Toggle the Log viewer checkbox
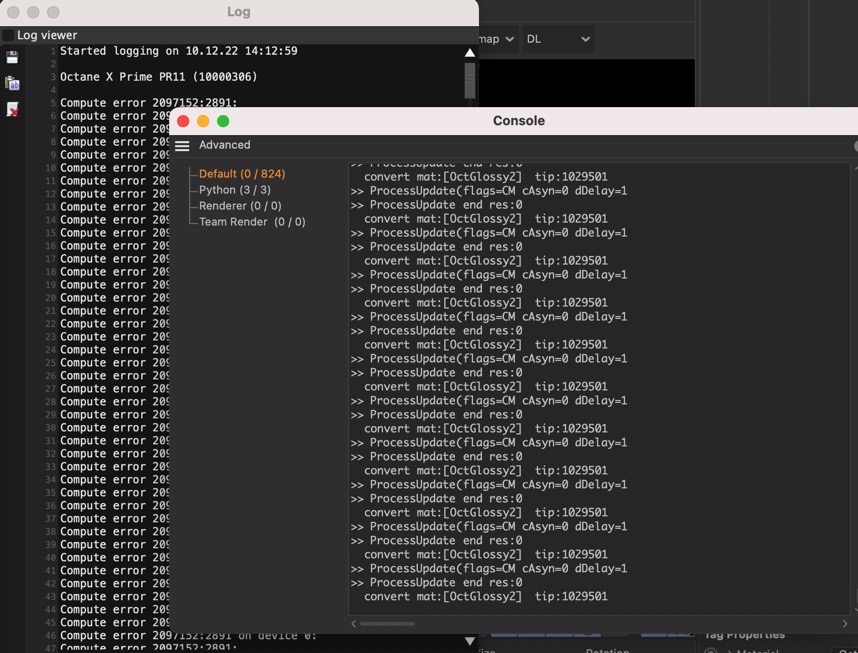The image size is (858, 653). (8, 36)
